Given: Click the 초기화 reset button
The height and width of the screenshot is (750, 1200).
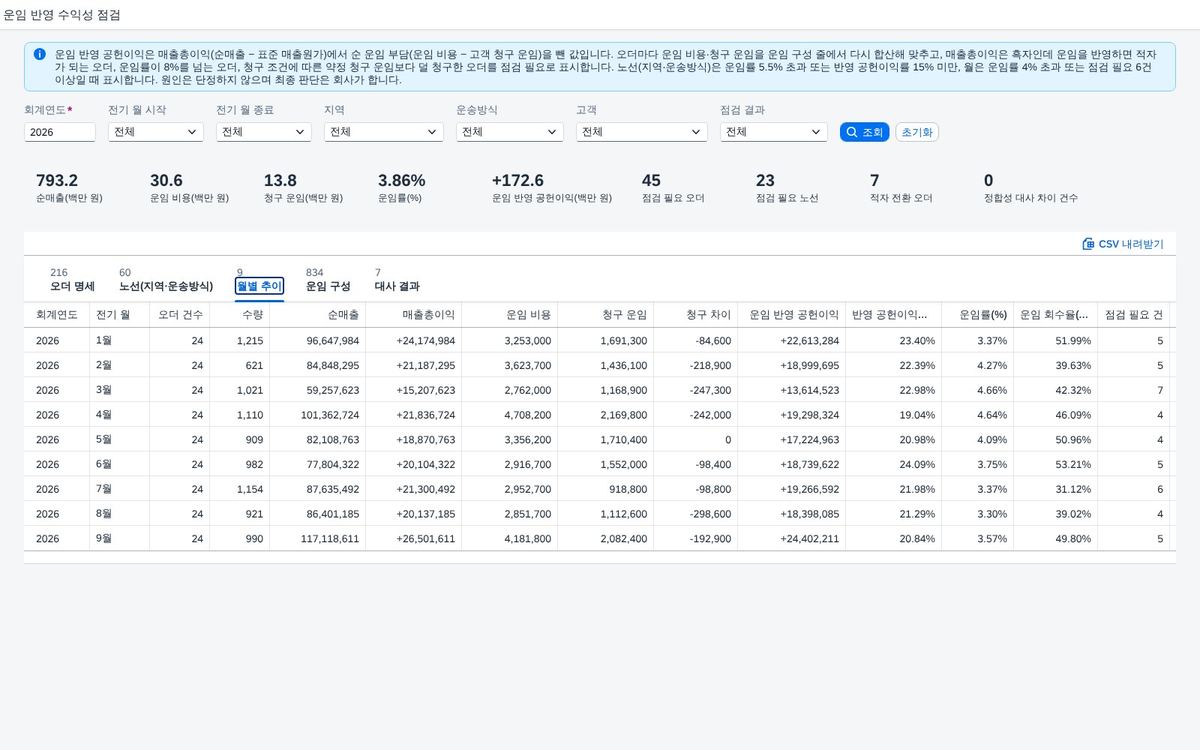Looking at the screenshot, I should (917, 132).
